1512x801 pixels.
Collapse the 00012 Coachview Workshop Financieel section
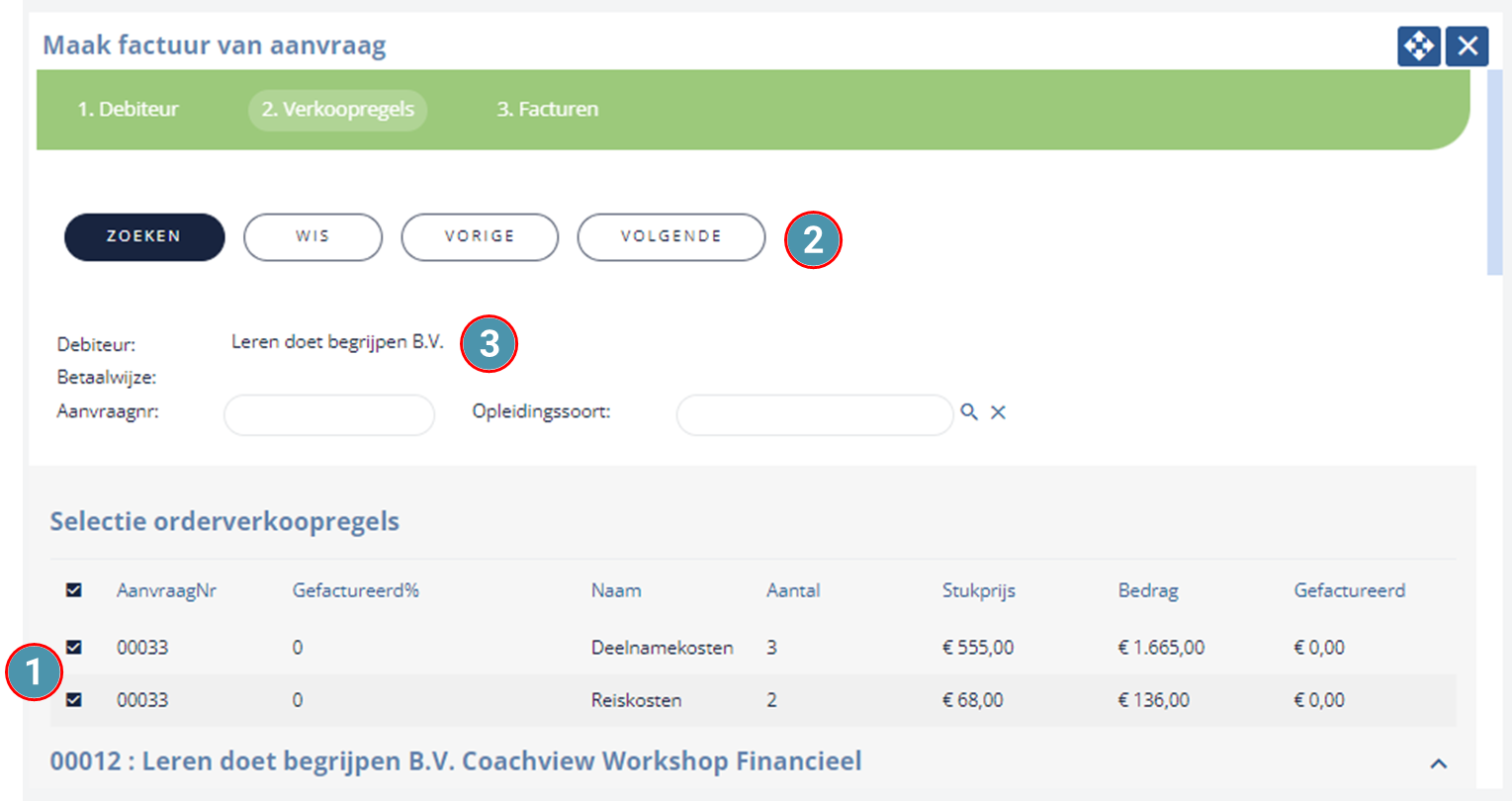coord(1439,763)
